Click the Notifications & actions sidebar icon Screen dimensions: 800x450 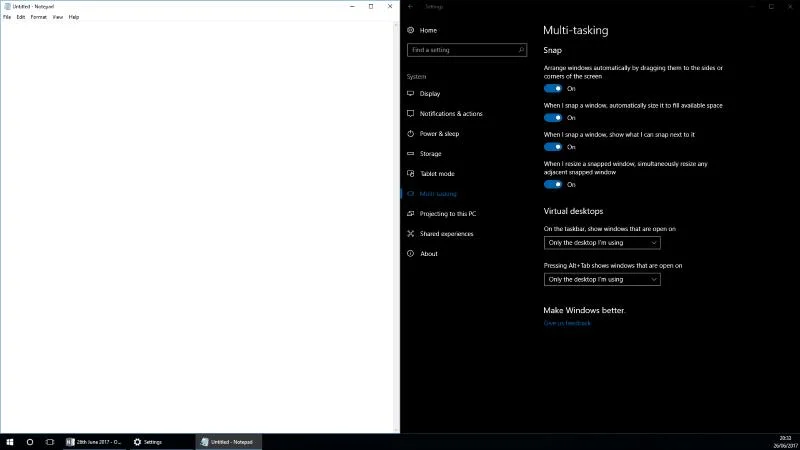[410, 113]
